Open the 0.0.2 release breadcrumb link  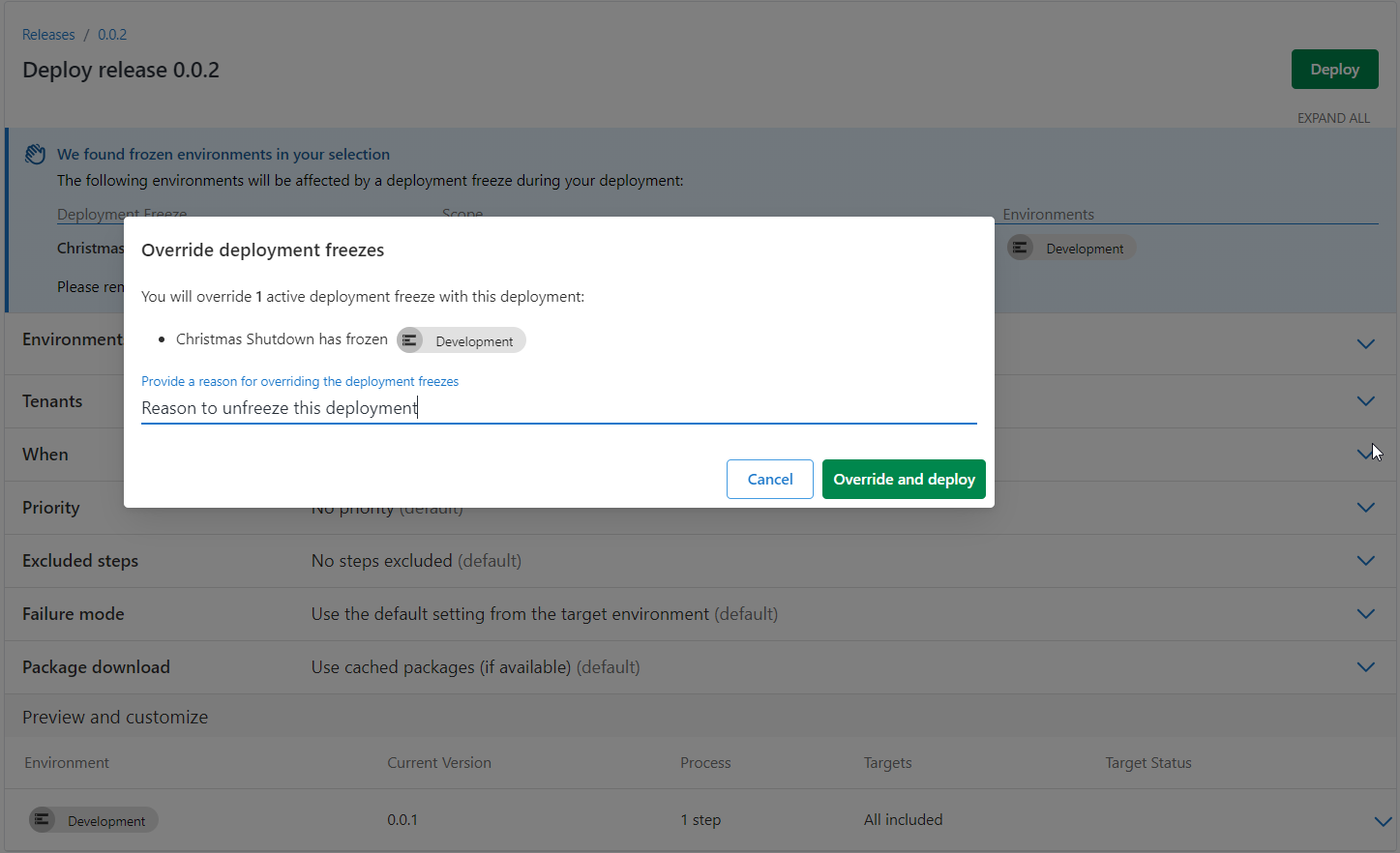pyautogui.click(x=112, y=34)
